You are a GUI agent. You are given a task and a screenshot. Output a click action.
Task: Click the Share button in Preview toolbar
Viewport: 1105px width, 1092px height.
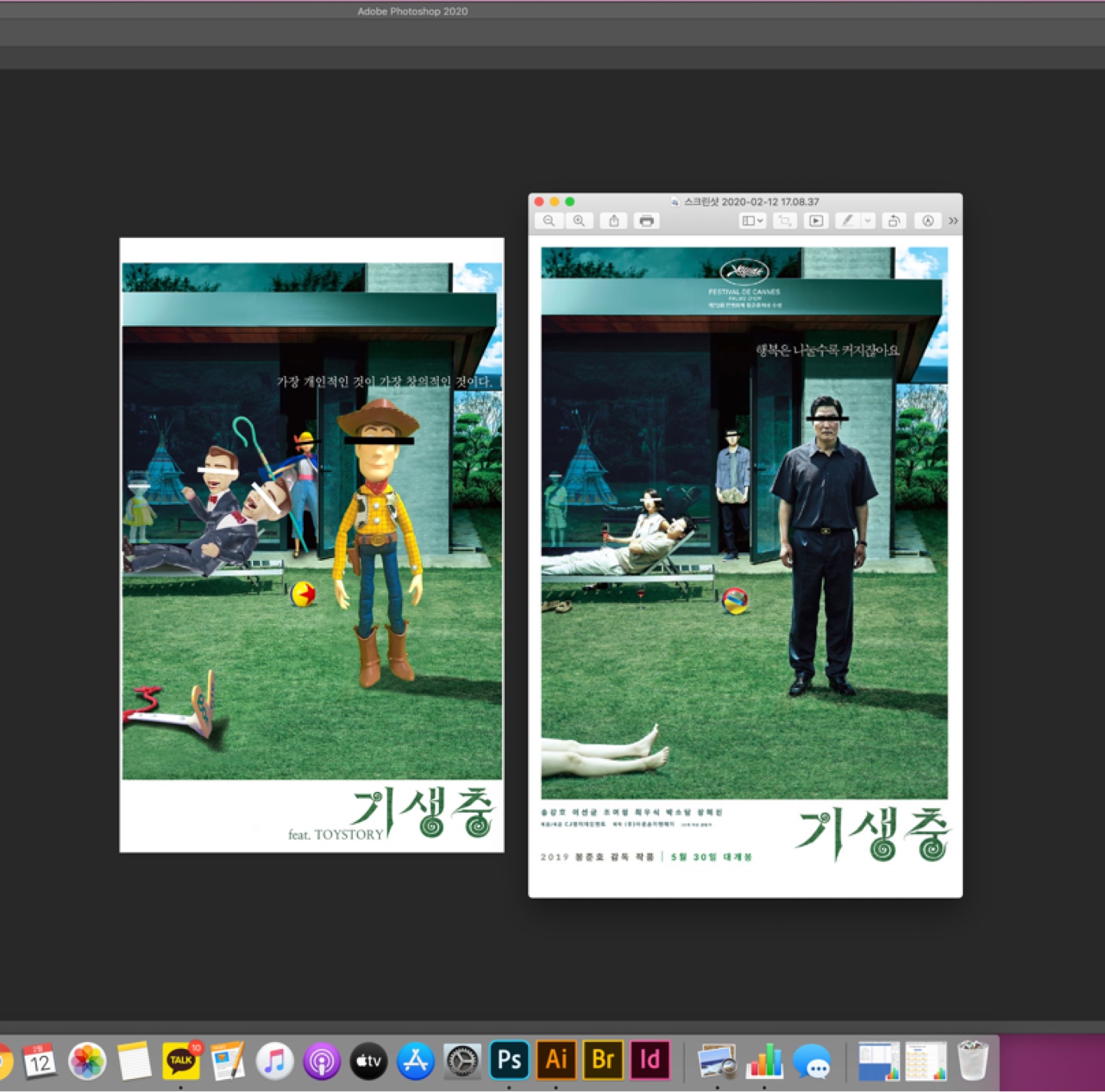614,221
